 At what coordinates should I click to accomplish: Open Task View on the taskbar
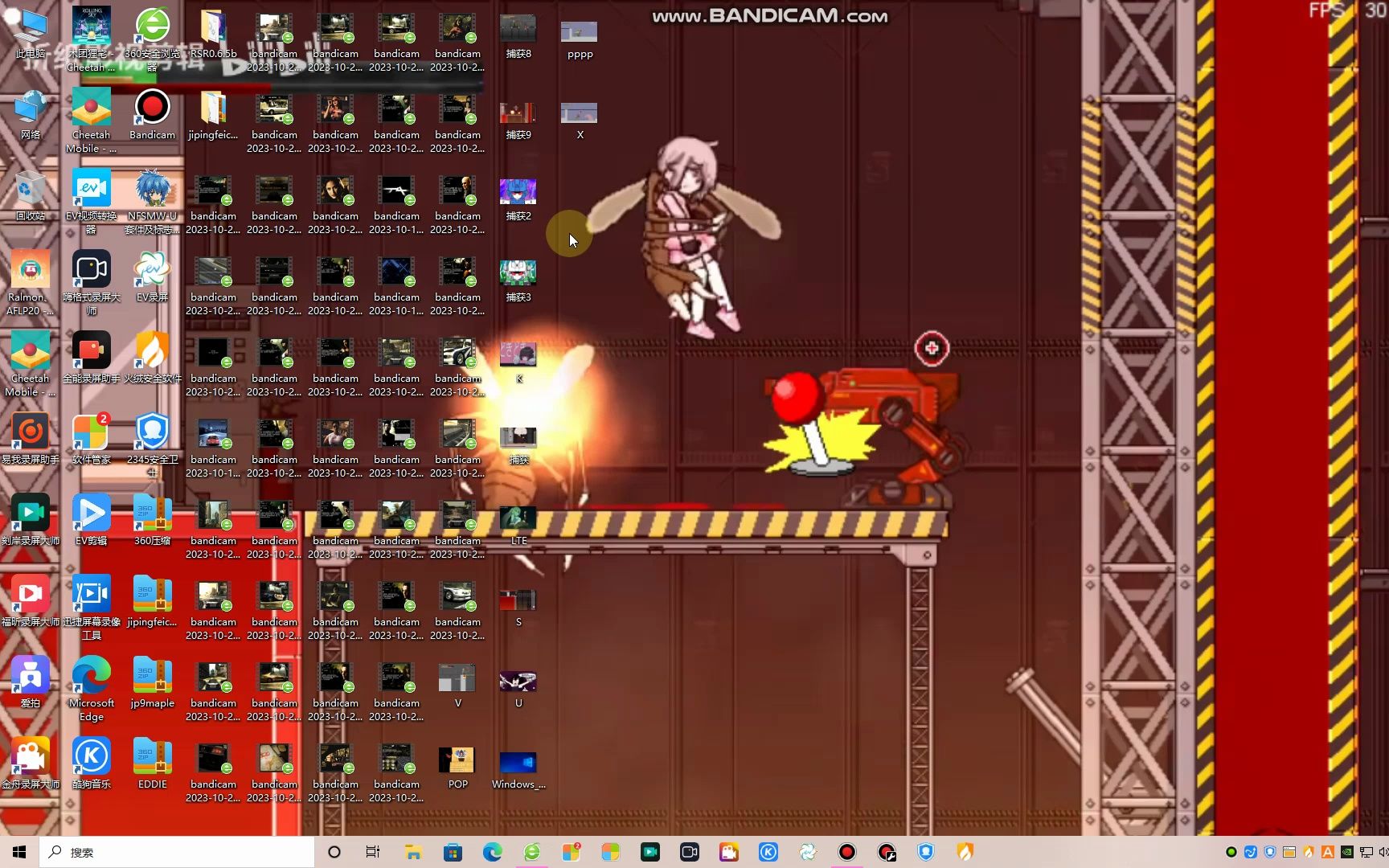coord(373,852)
